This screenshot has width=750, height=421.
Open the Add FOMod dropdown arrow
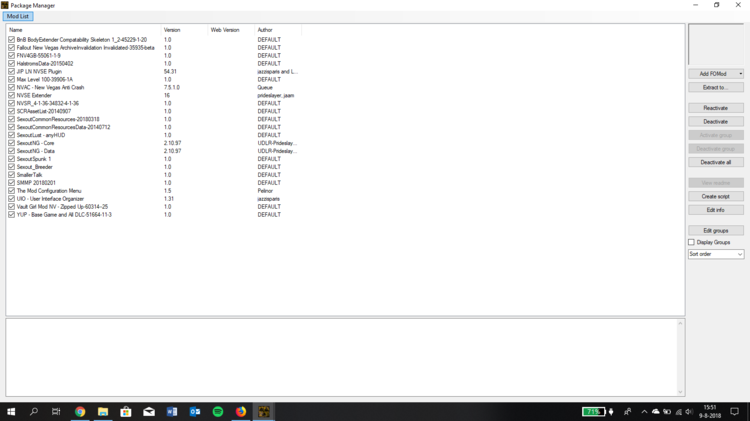coord(740,74)
